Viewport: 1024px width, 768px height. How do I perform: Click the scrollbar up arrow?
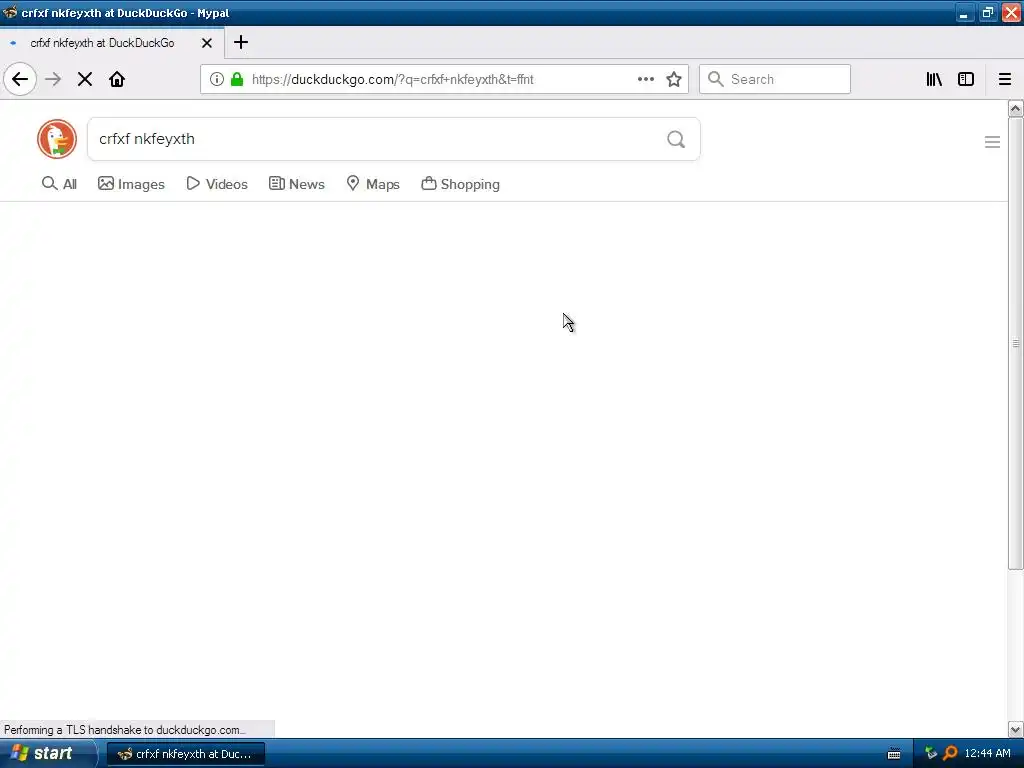pos(1016,108)
